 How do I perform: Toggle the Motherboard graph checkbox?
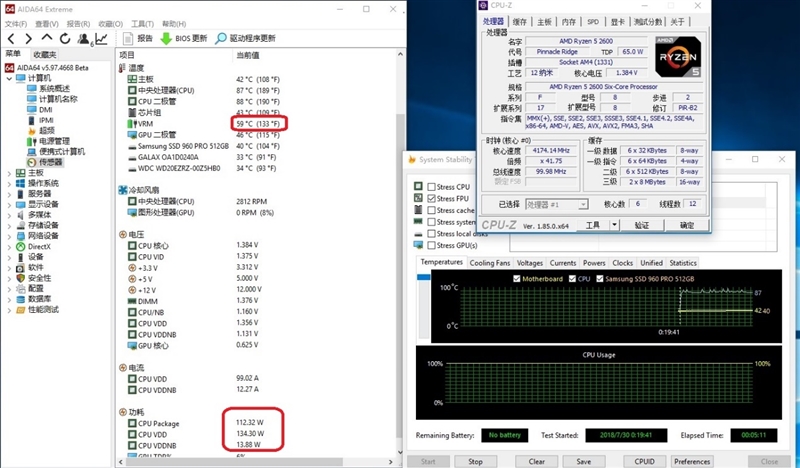pyautogui.click(x=517, y=279)
